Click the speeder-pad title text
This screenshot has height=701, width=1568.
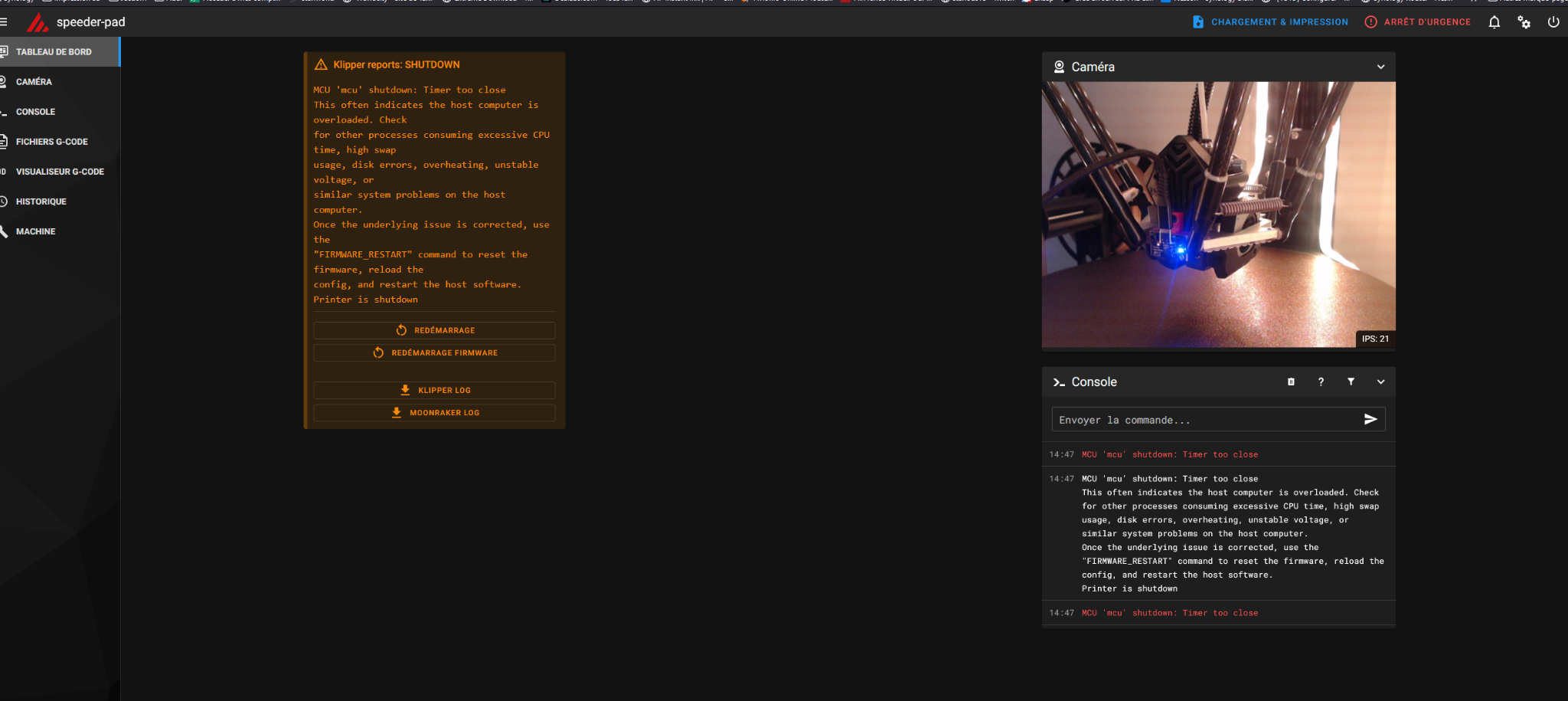tap(91, 22)
